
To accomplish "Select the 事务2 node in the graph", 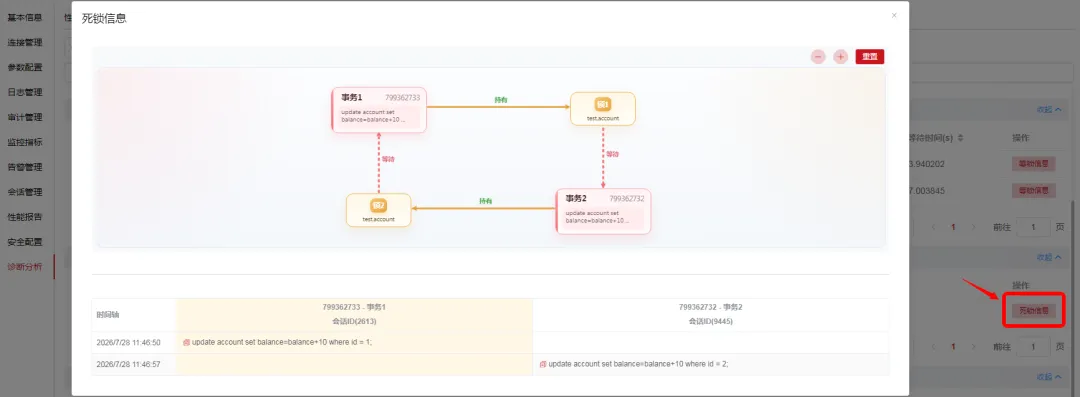I will [603, 211].
